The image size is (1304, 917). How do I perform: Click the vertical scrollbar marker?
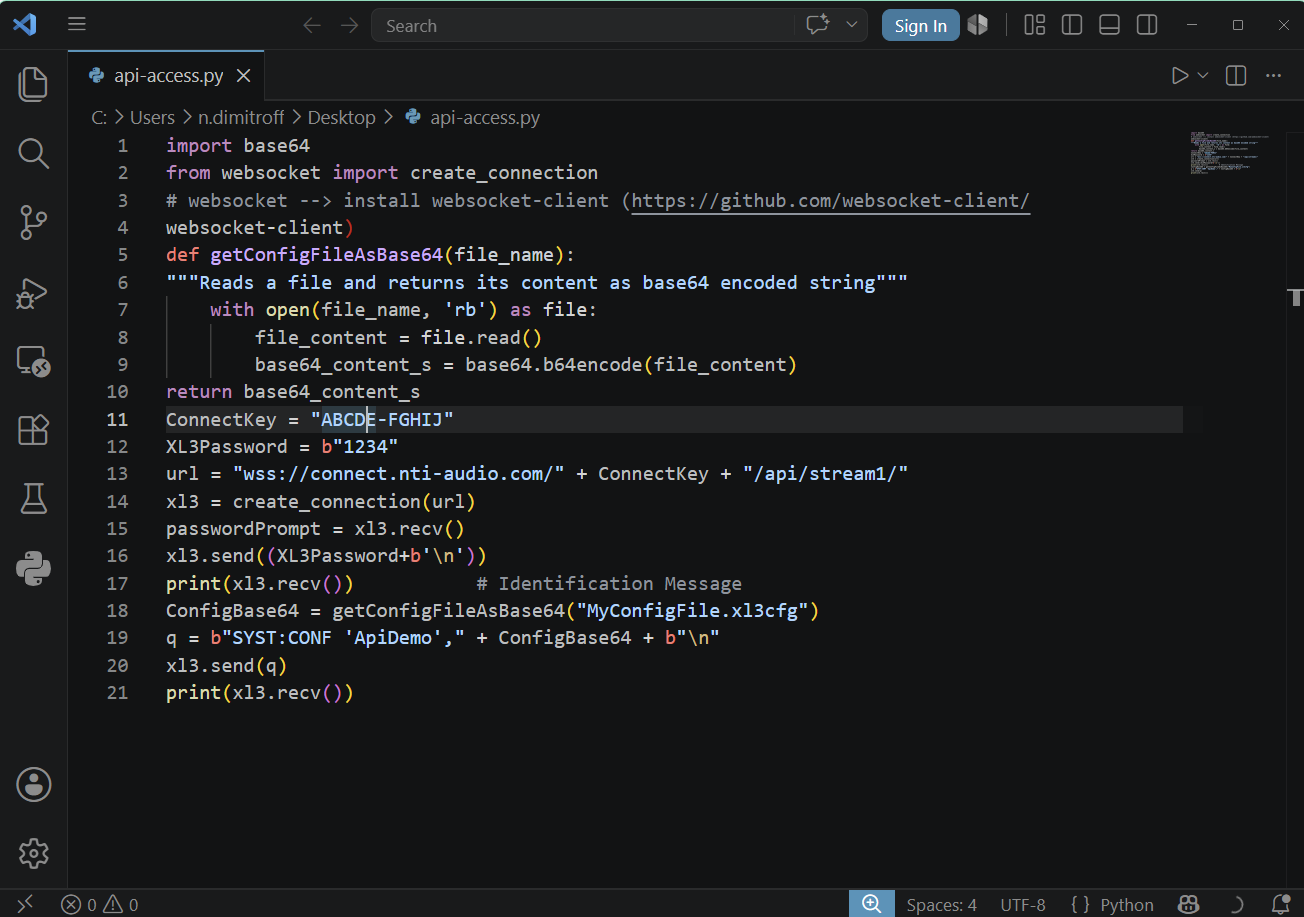[x=1296, y=296]
